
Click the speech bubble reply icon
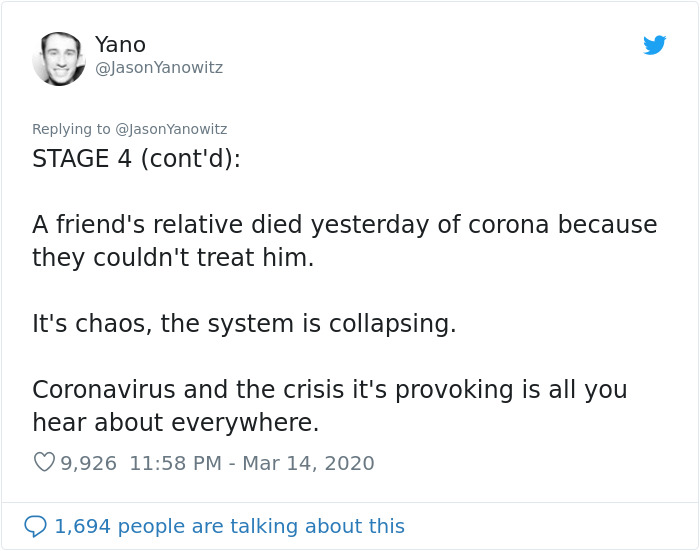tap(35, 526)
